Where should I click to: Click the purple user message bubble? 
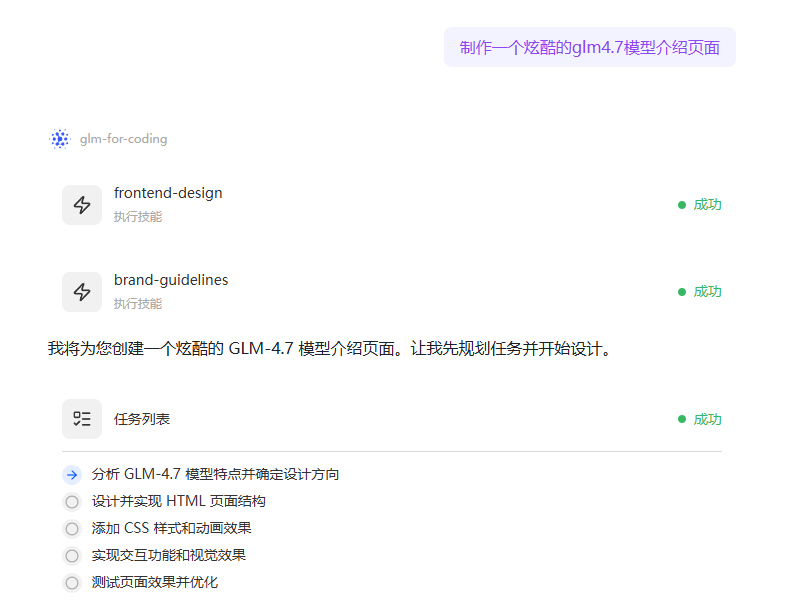tap(589, 47)
